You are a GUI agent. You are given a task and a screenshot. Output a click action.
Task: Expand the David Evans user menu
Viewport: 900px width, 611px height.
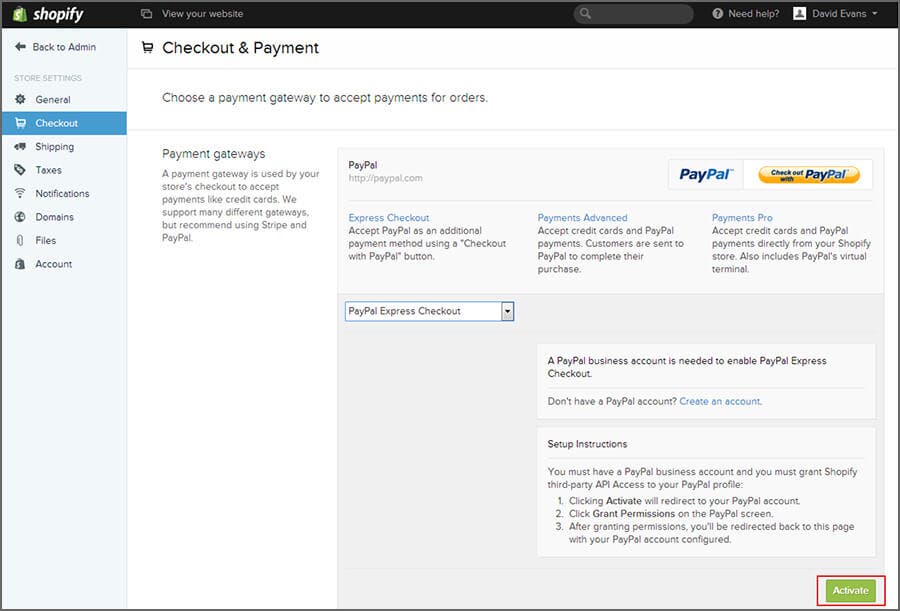(834, 14)
